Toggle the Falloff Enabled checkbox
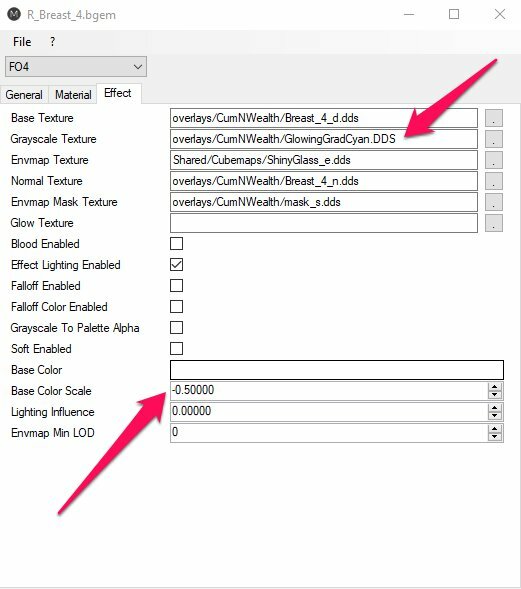The height and width of the screenshot is (589, 521). [x=177, y=286]
